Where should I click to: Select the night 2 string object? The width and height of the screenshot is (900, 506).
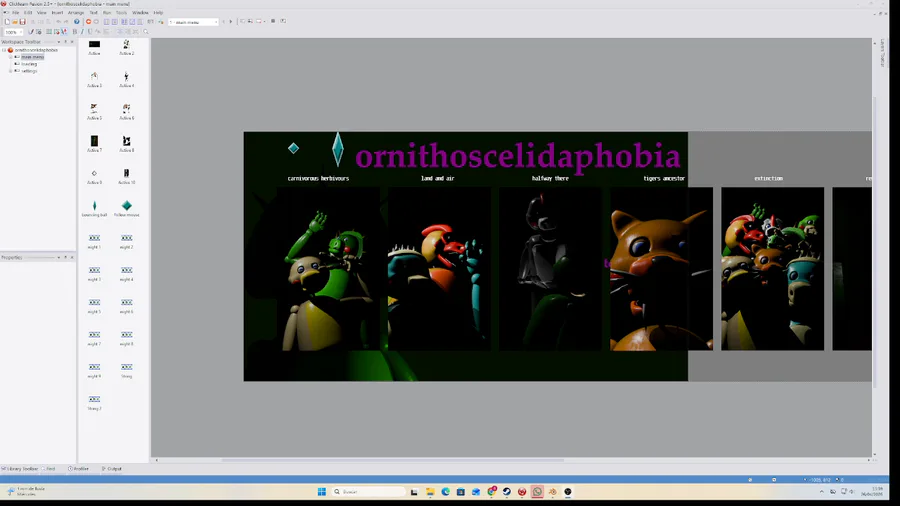tap(126, 238)
